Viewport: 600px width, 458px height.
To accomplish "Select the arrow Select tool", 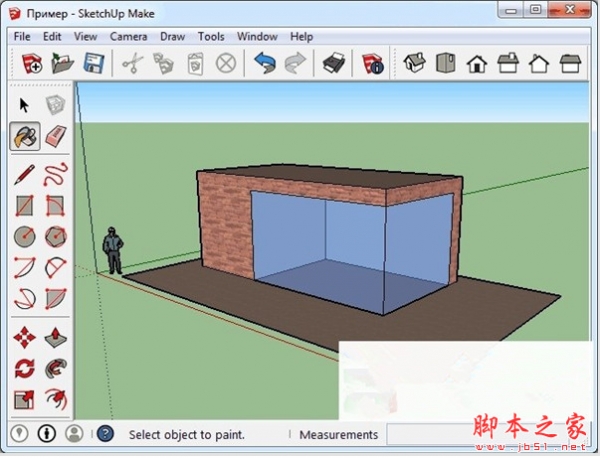I will (24, 105).
